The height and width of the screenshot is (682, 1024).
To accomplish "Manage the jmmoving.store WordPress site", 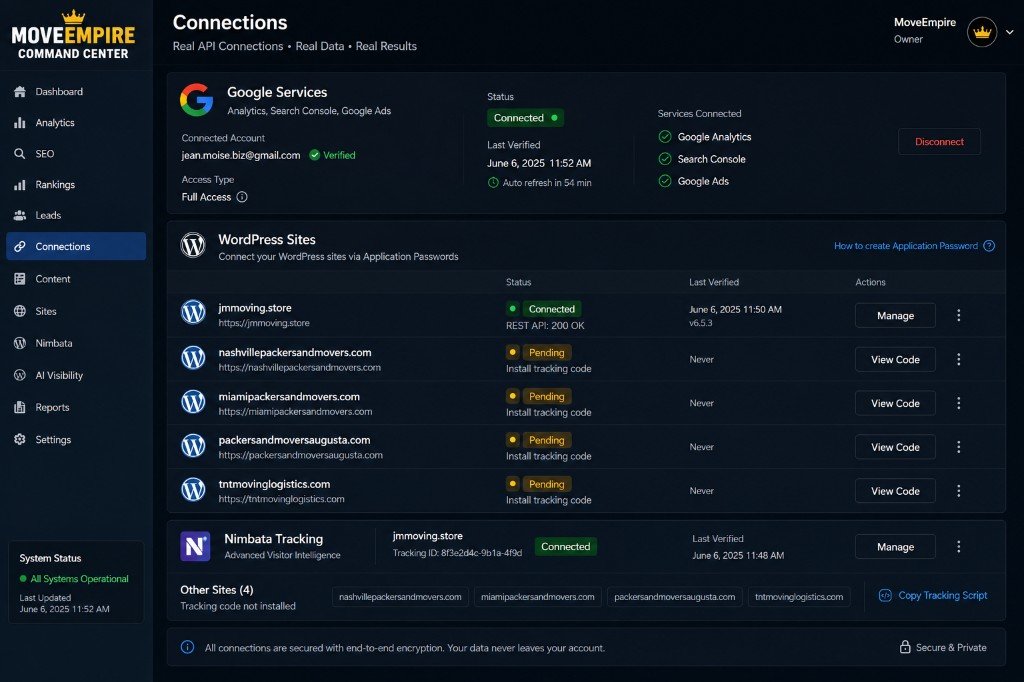I will tap(895, 316).
